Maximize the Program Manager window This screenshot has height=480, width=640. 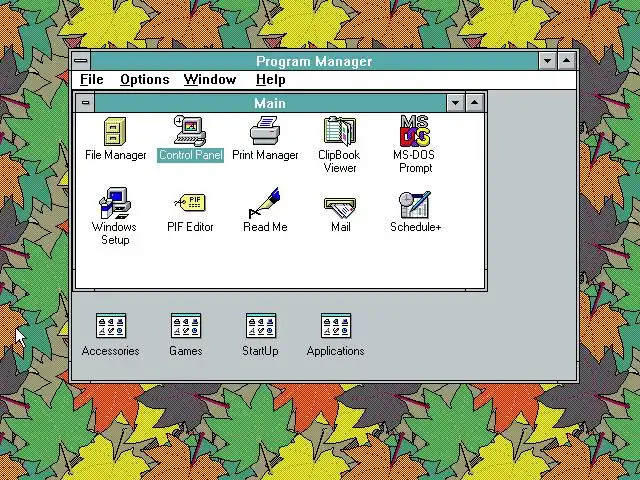(x=566, y=61)
